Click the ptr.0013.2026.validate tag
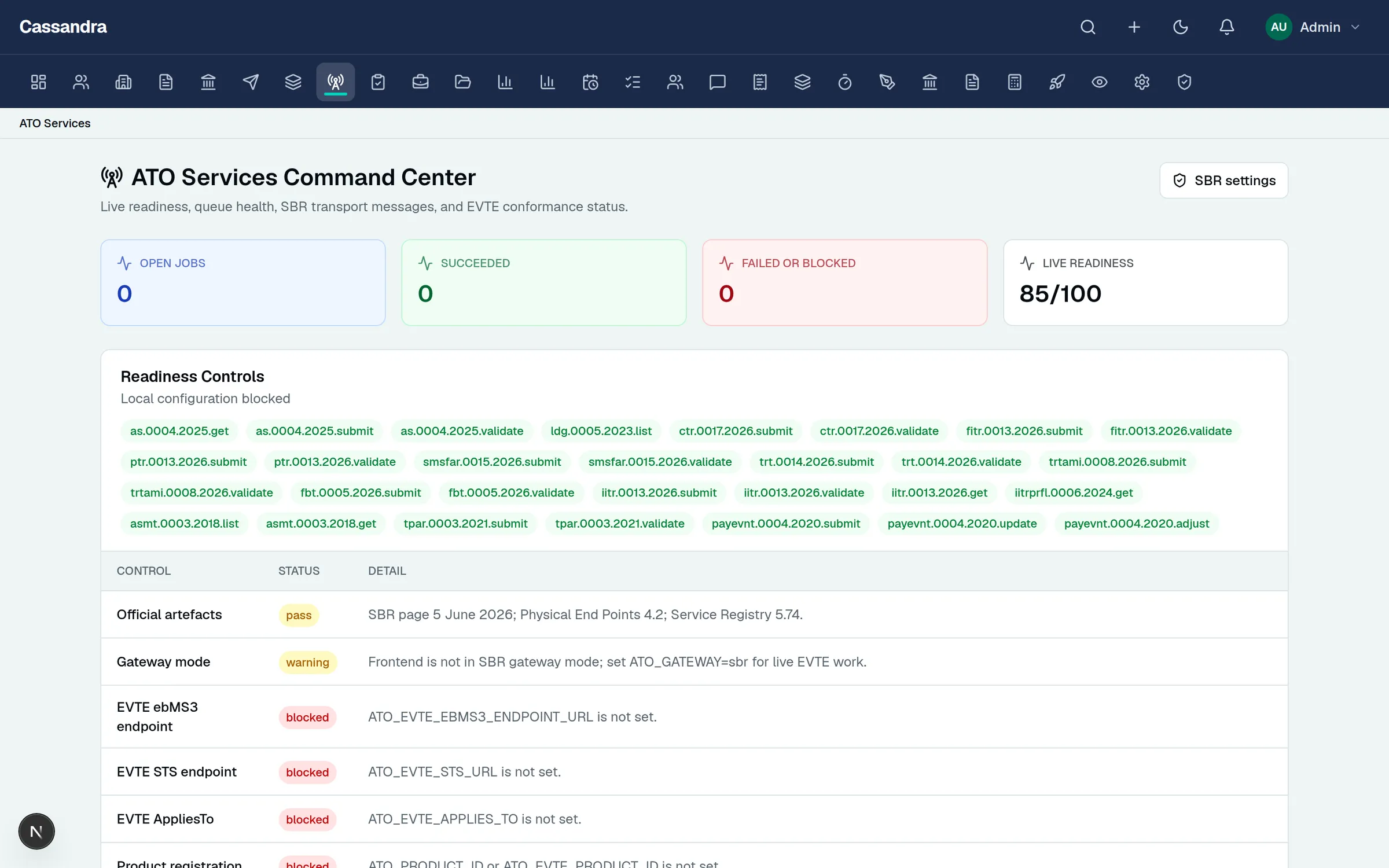The height and width of the screenshot is (868, 1389). point(335,462)
